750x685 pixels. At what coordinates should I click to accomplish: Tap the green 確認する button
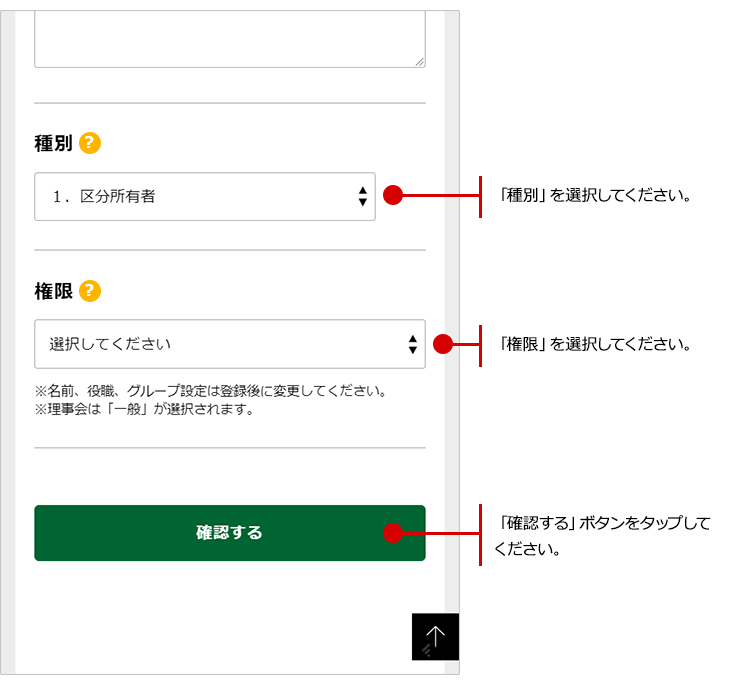coord(229,533)
